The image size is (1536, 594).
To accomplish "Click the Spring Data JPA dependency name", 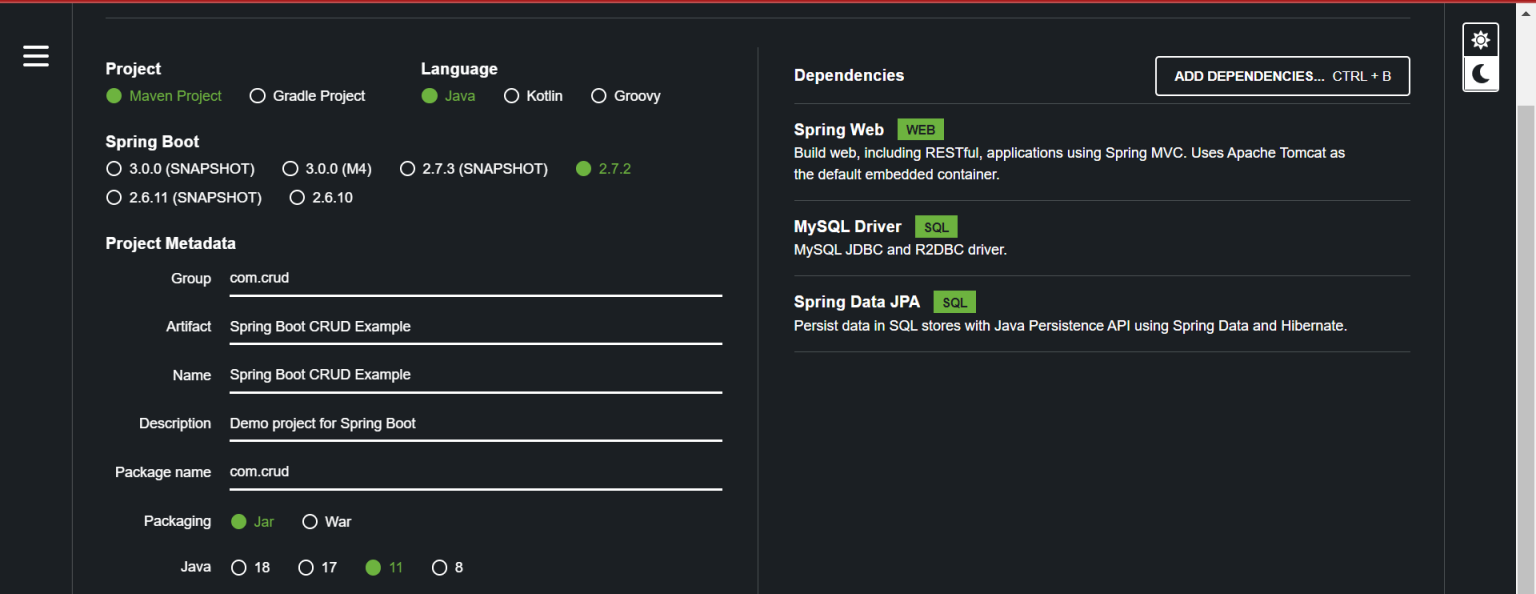I will coord(857,301).
